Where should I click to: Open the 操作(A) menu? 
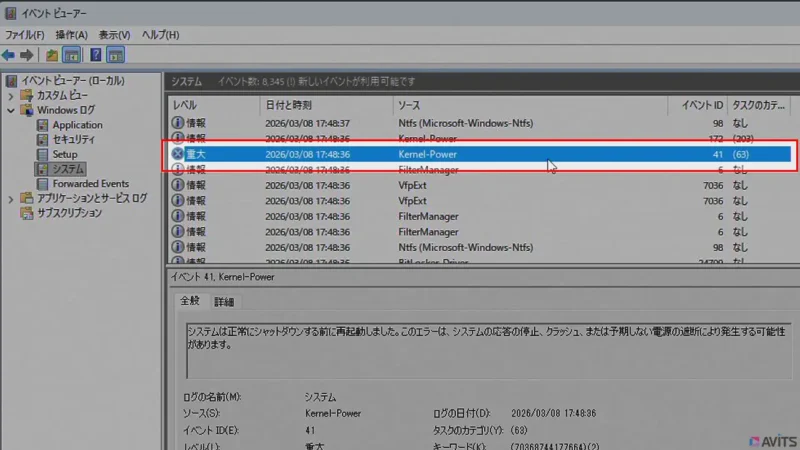click(x=71, y=35)
